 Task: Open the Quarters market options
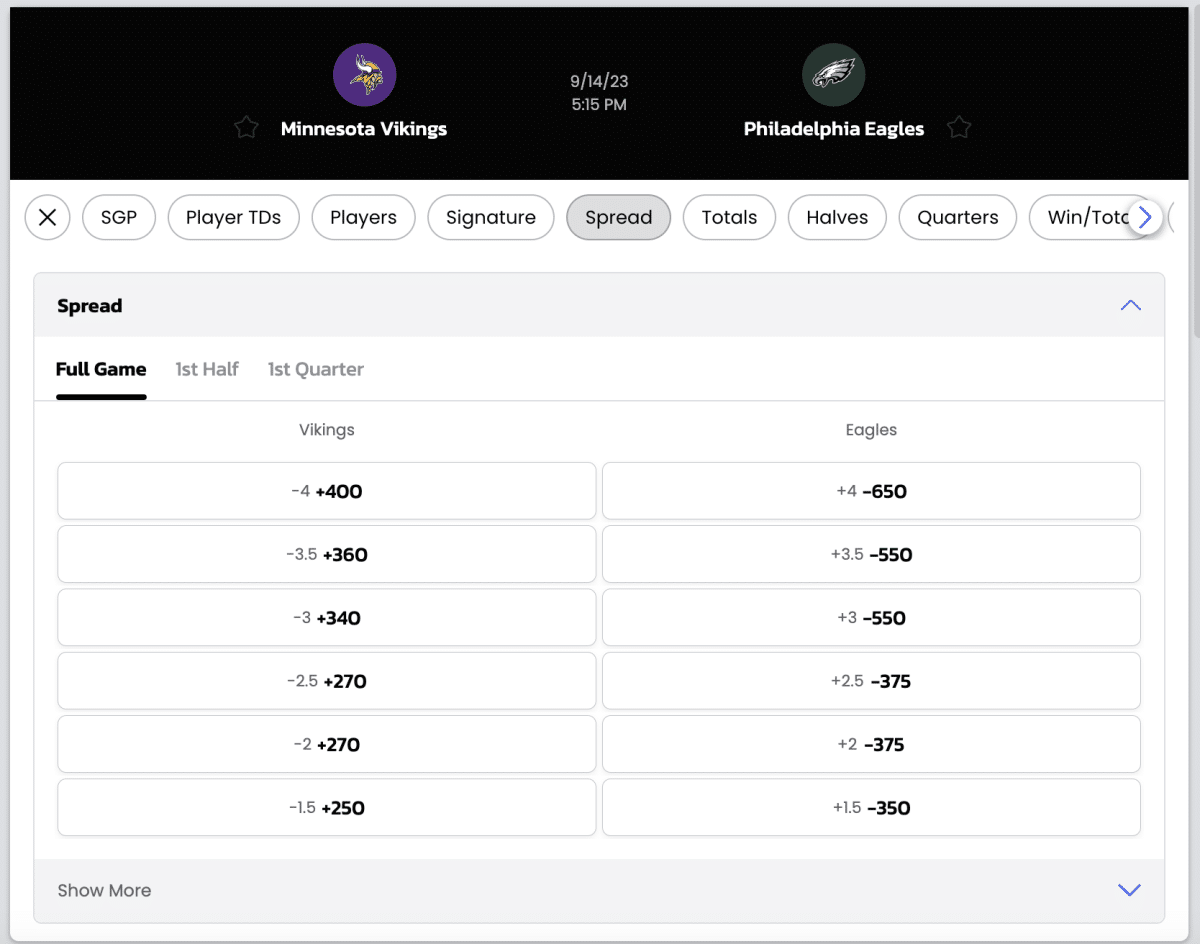tap(957, 217)
